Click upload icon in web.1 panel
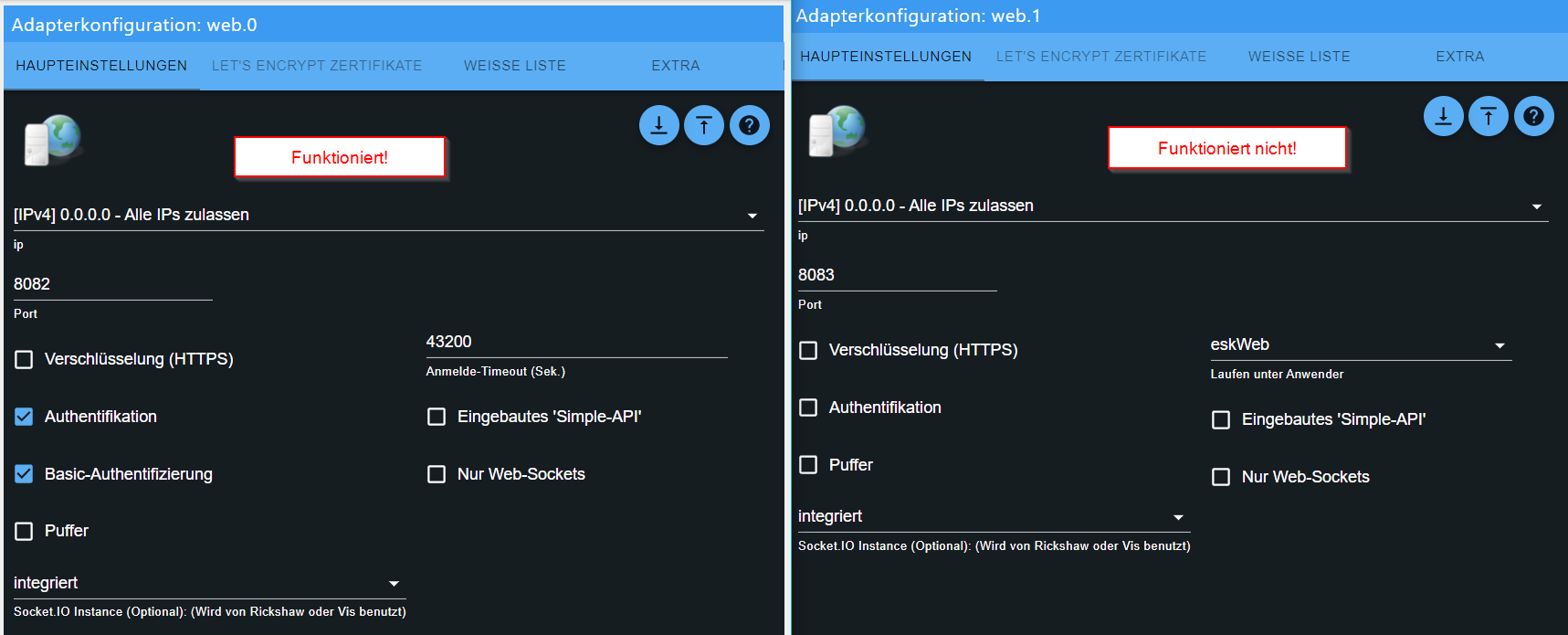This screenshot has width=1568, height=635. click(1489, 116)
